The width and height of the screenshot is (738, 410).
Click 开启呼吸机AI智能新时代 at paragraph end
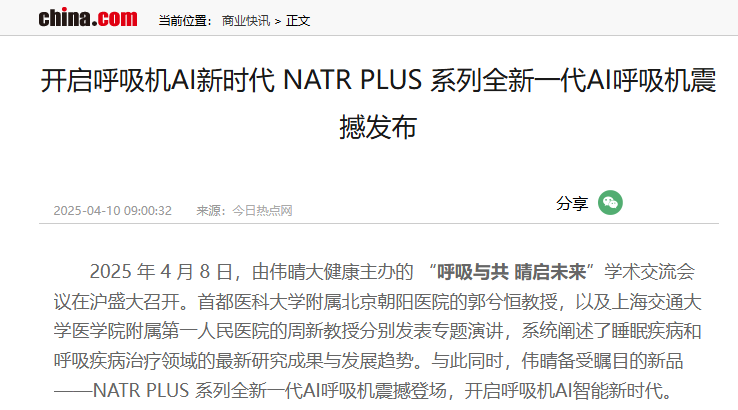tap(563, 391)
